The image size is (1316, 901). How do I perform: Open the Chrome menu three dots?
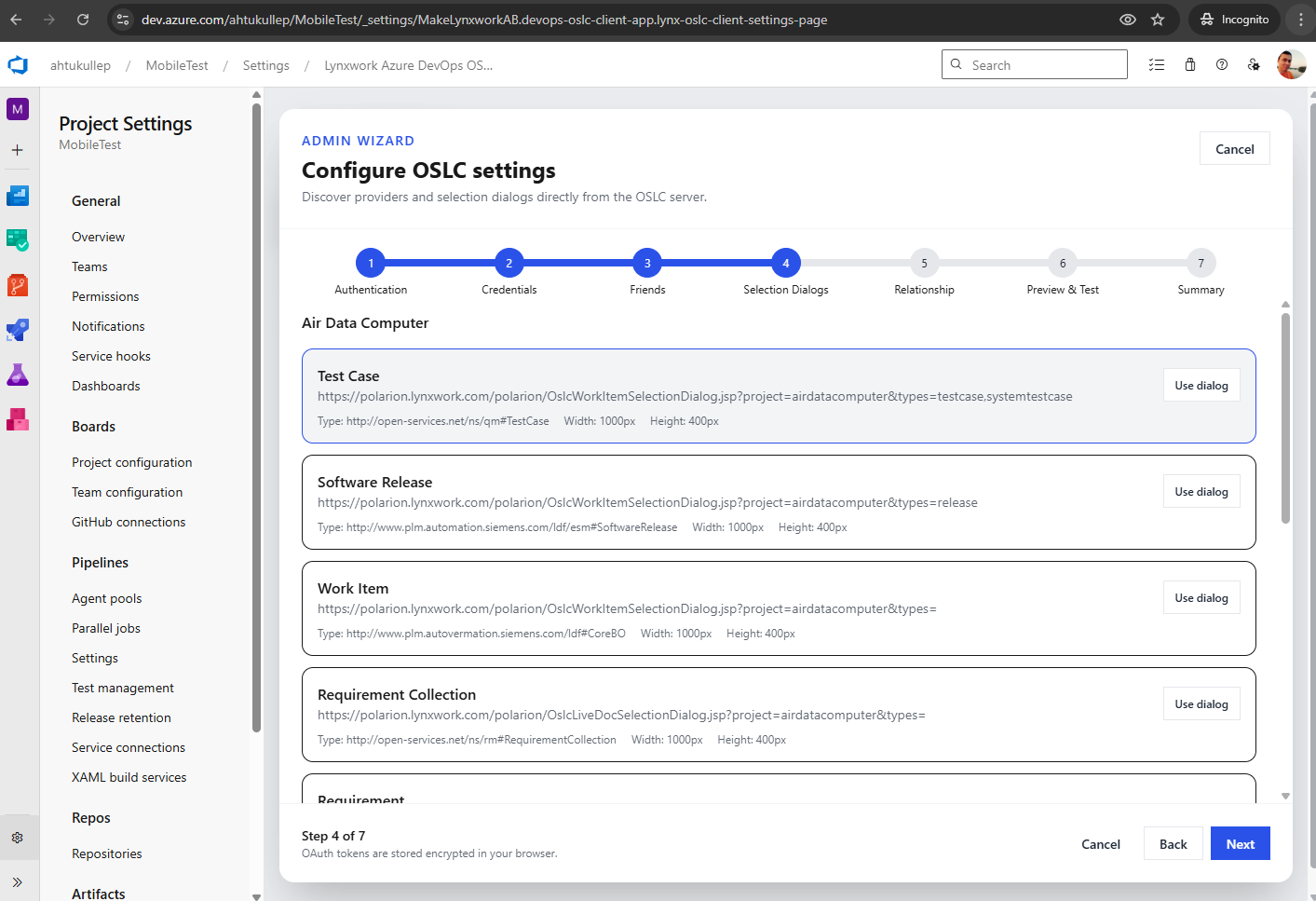1301,20
